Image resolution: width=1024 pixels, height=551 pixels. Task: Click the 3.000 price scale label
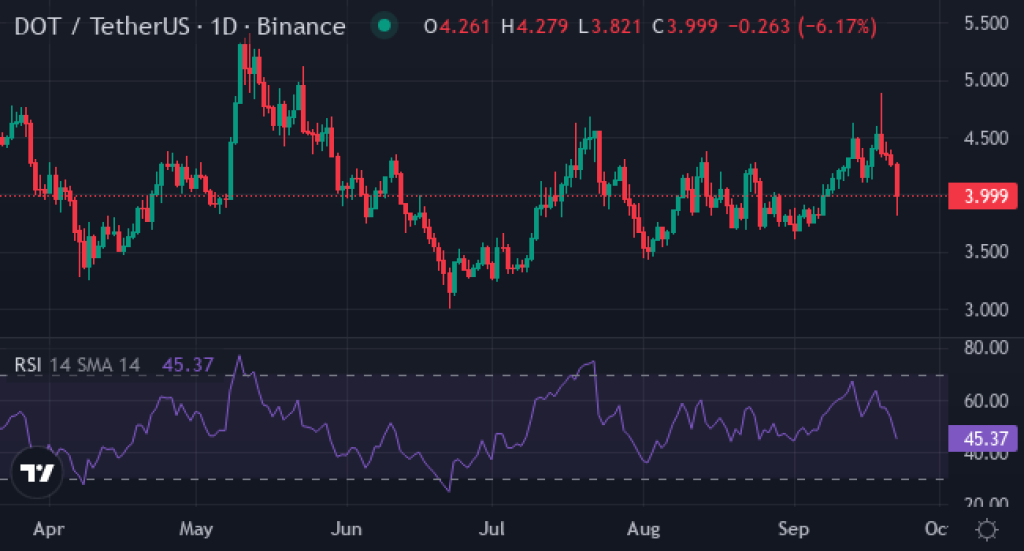[986, 309]
